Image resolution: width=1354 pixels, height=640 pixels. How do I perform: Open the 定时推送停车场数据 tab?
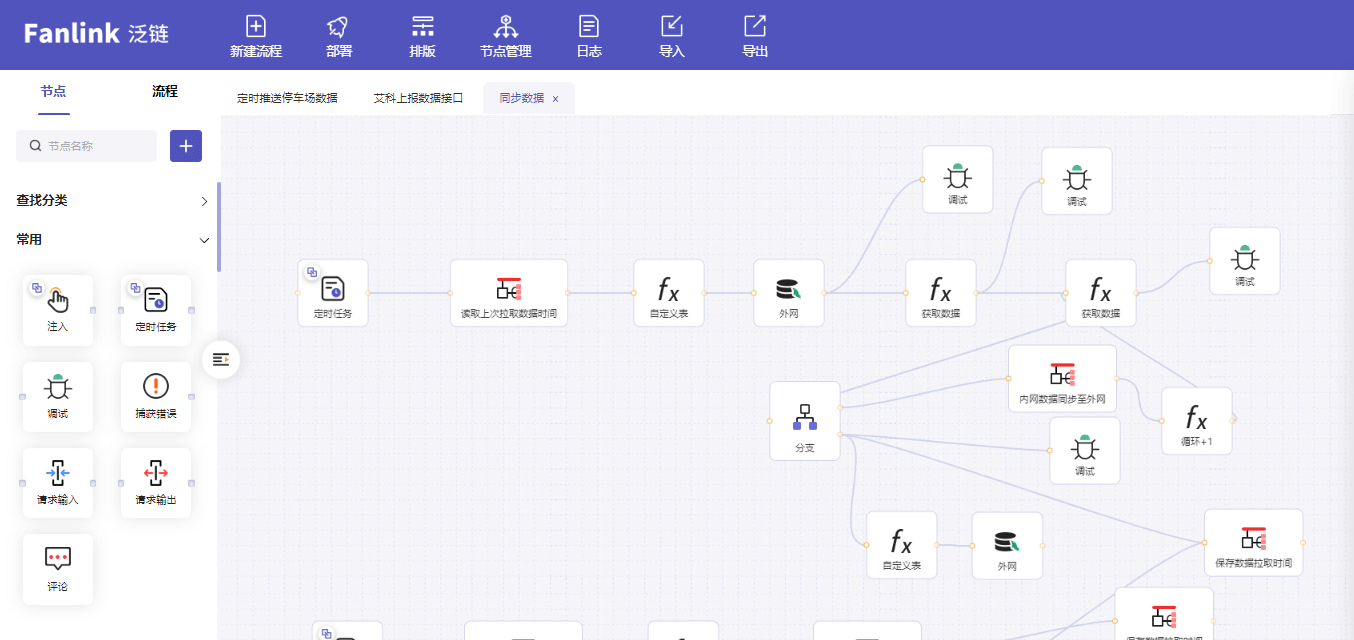(x=287, y=98)
